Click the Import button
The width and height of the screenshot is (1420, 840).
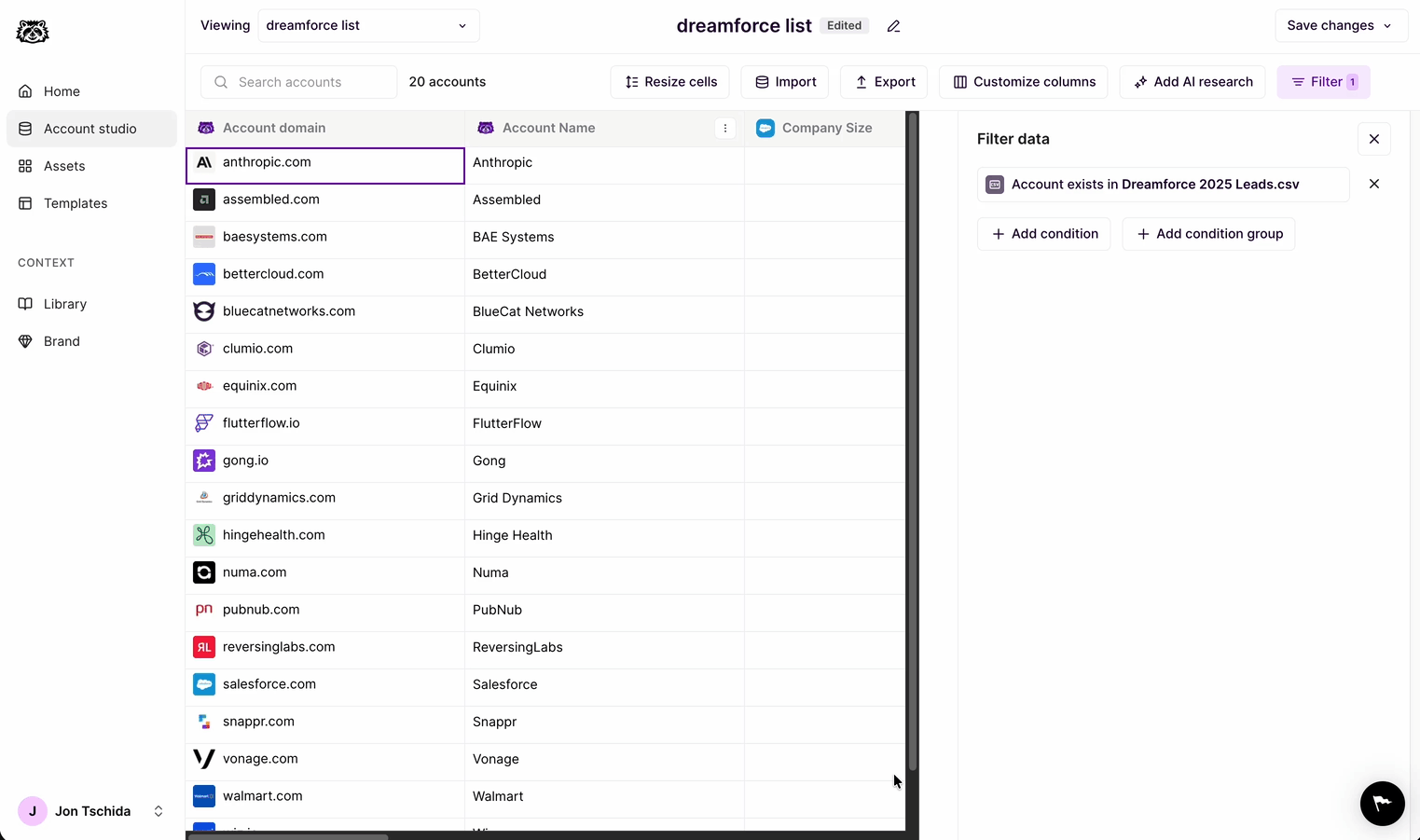pos(785,82)
